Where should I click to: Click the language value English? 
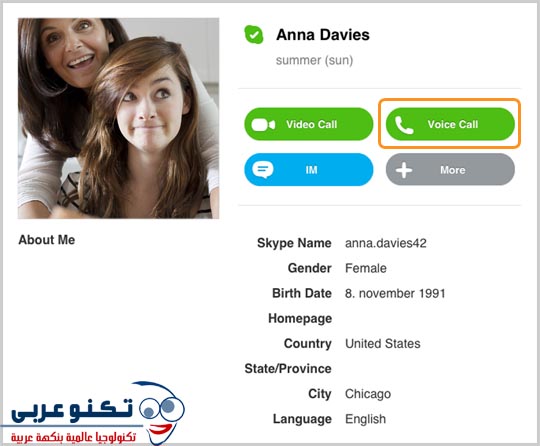pos(365,419)
